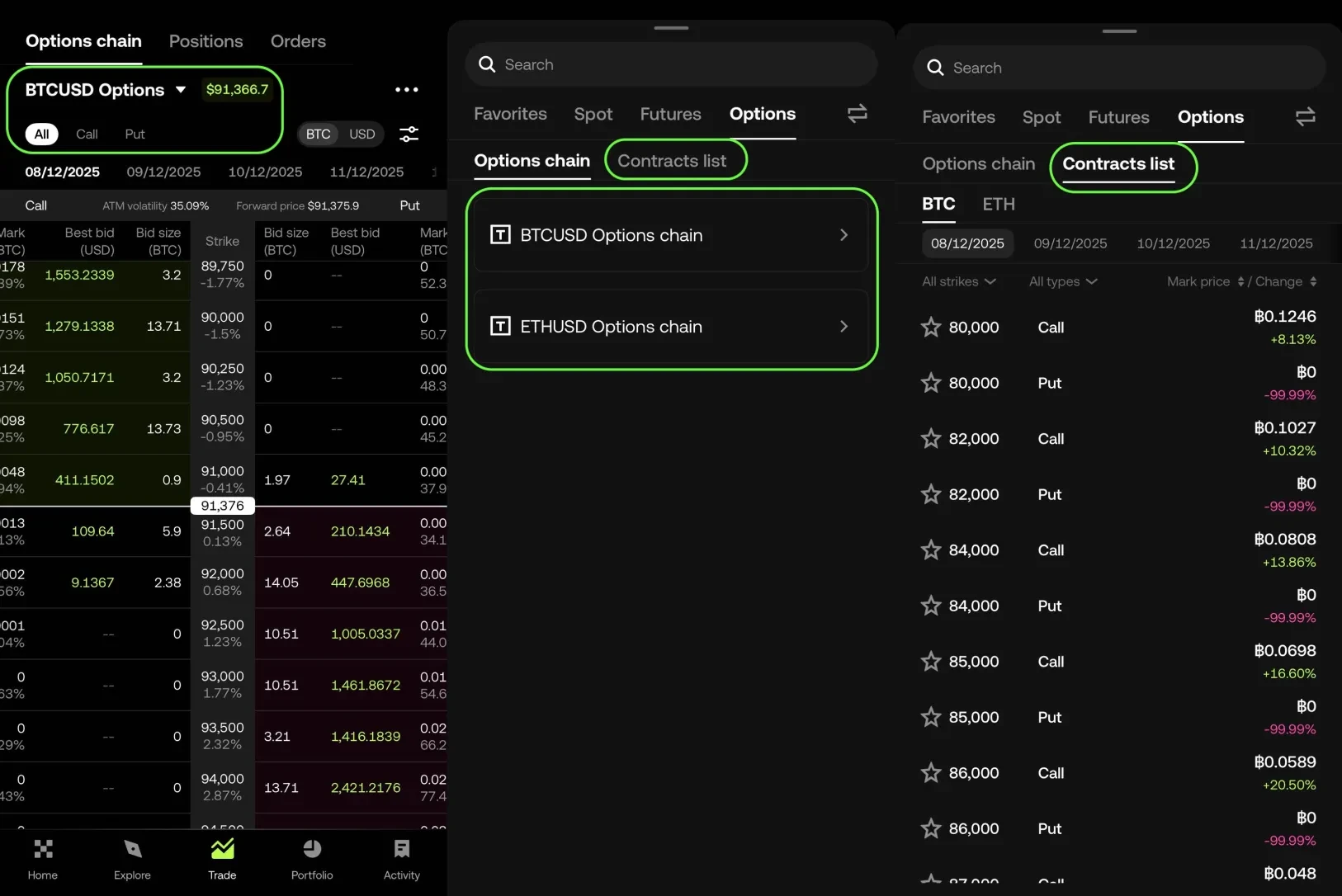Tap the Portfolio icon in bottom navigation
This screenshot has width=1342, height=896.
312,859
